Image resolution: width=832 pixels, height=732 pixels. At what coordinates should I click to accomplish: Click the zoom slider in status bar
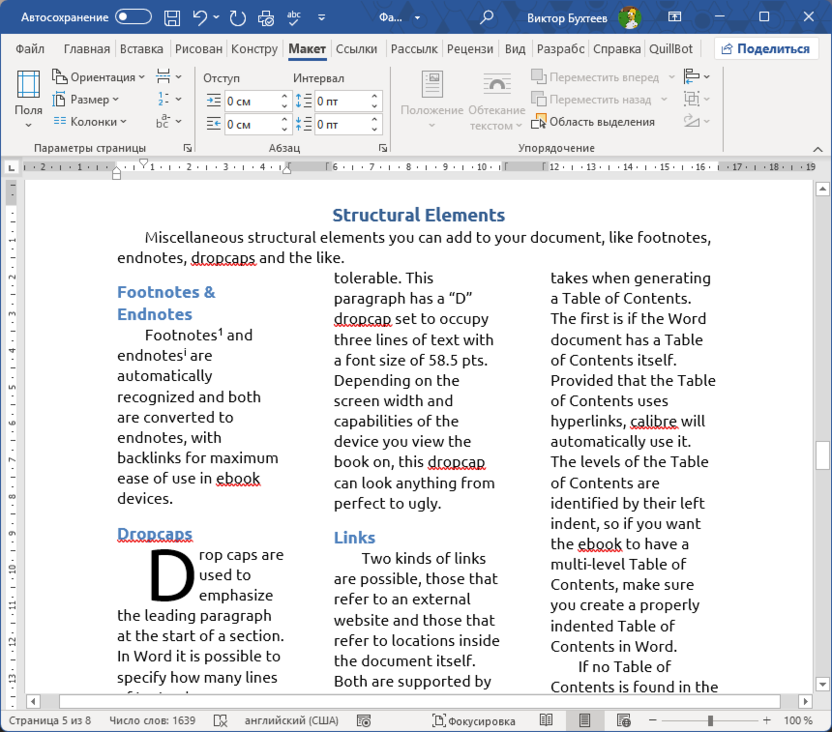click(710, 720)
